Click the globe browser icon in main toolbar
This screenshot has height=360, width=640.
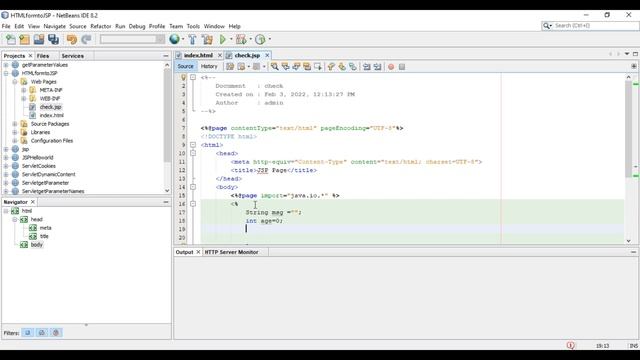coord(174,39)
